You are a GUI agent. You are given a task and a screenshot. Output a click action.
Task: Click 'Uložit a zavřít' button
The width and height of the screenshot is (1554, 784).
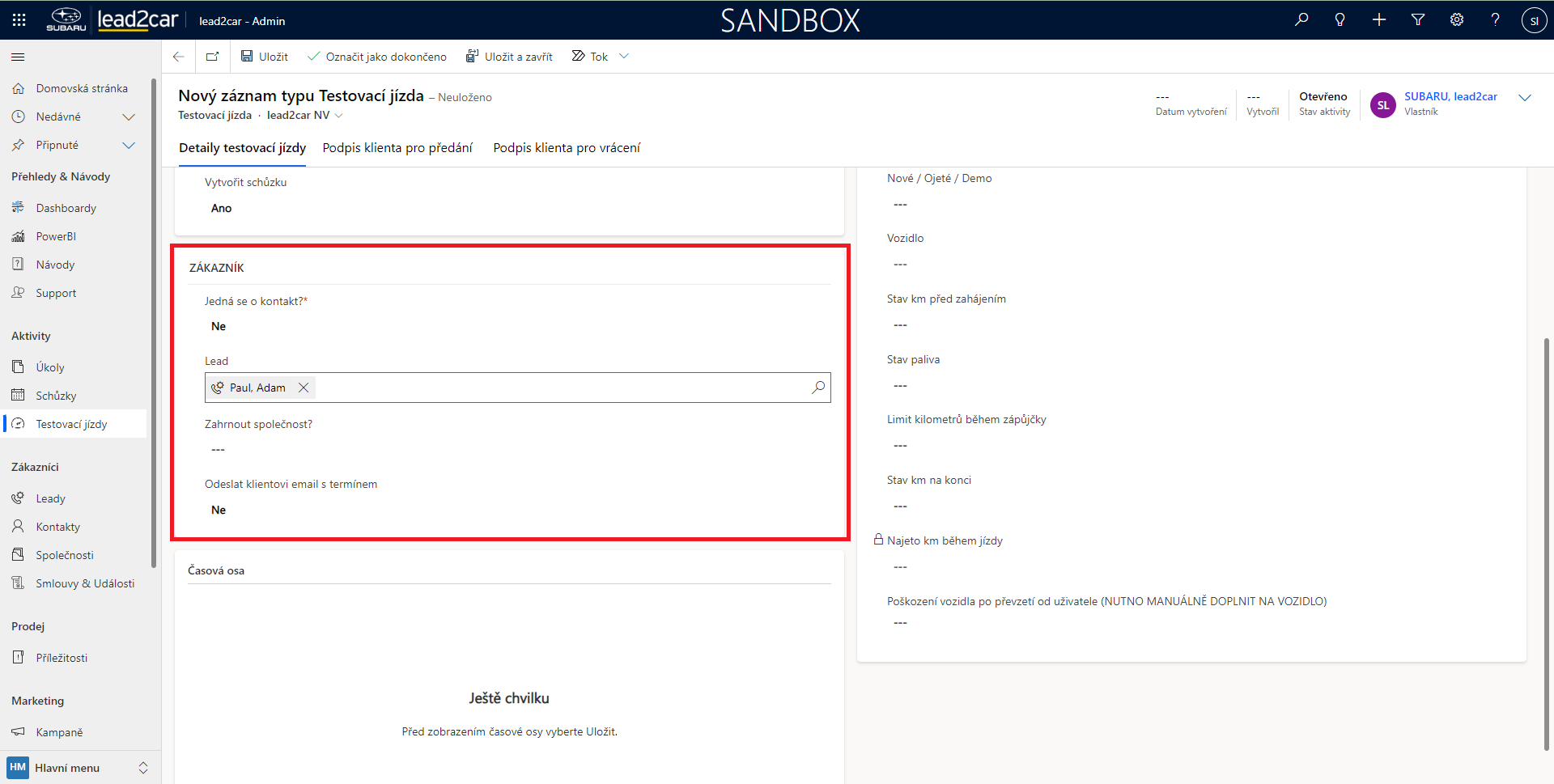point(509,57)
